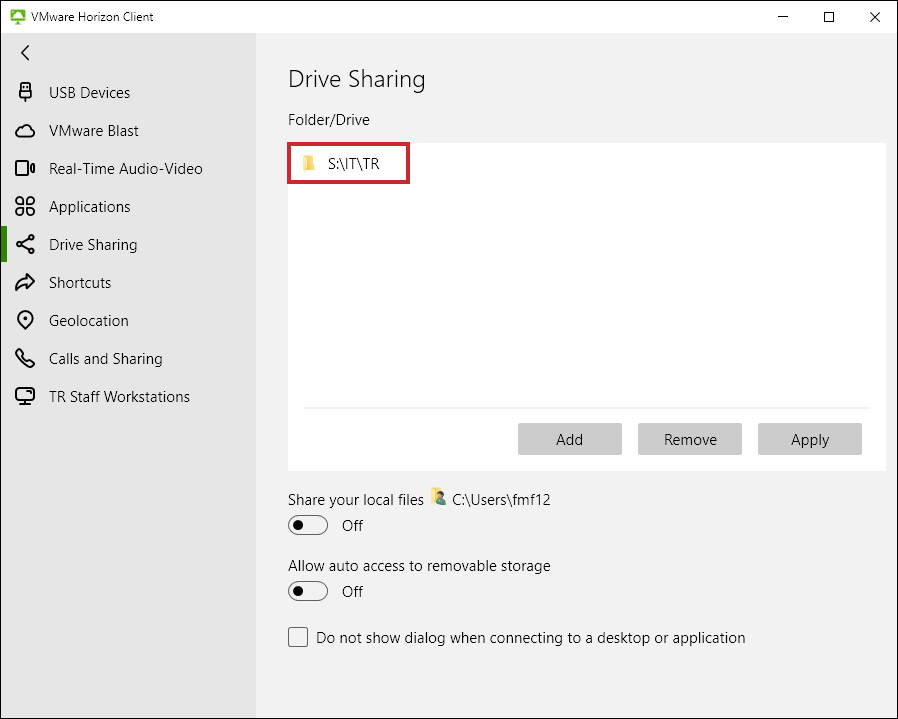Open VMware Blast settings

click(94, 131)
